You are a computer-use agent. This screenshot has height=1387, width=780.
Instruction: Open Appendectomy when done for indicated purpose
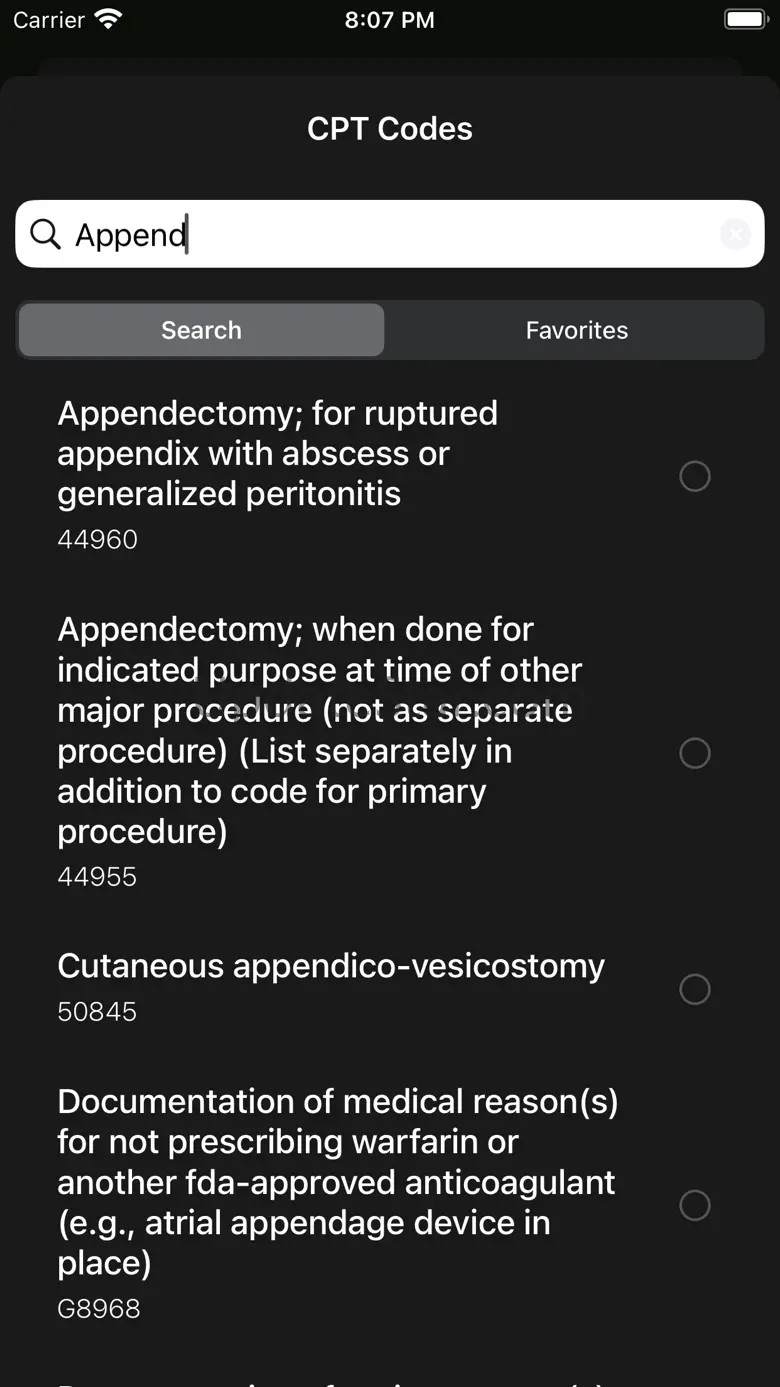point(390,753)
